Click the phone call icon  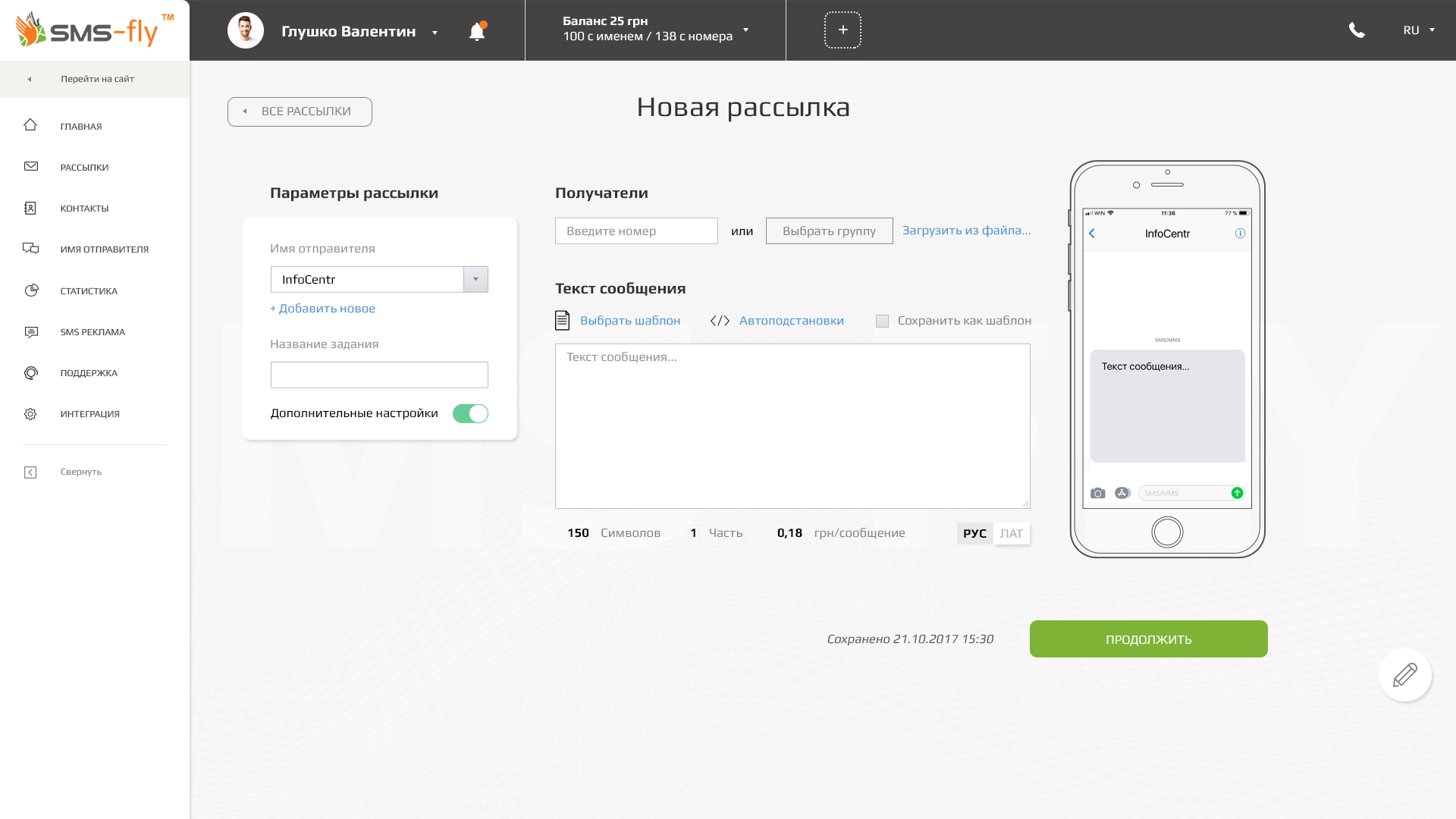[1357, 30]
